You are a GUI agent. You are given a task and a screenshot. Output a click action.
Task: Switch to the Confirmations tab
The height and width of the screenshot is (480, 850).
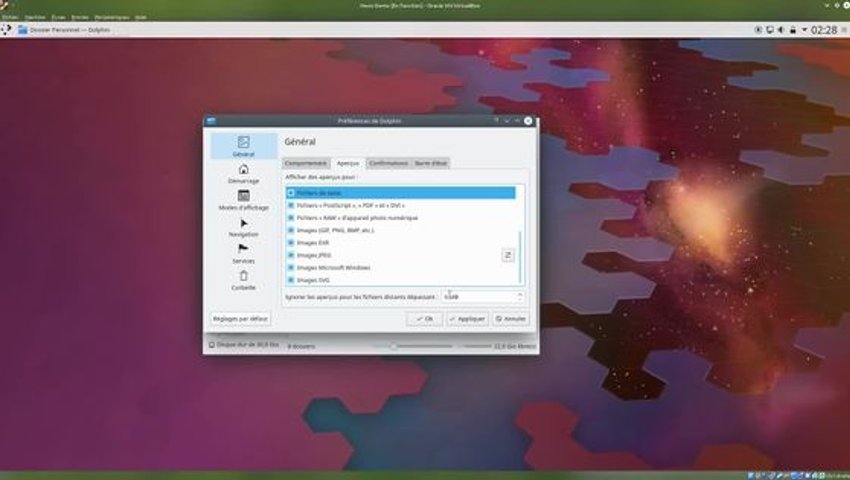(389, 163)
